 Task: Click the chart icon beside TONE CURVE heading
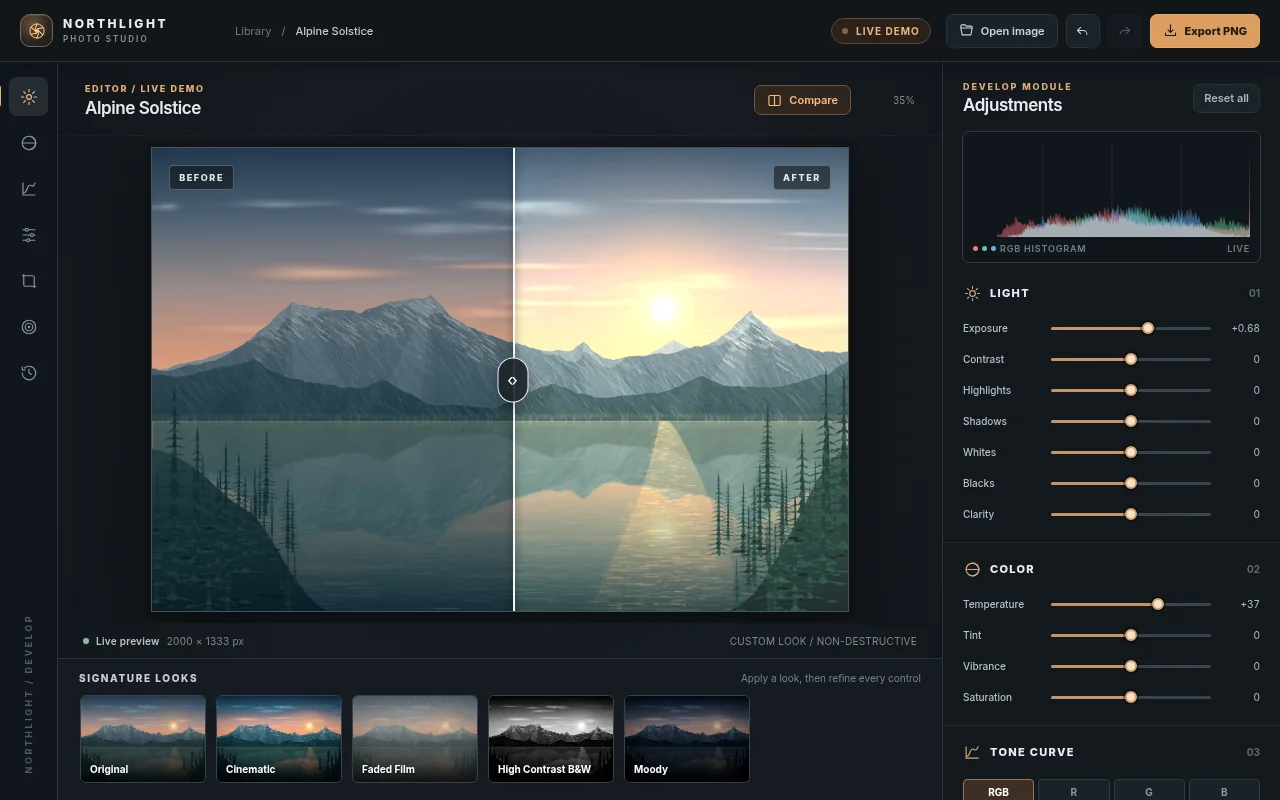[972, 752]
